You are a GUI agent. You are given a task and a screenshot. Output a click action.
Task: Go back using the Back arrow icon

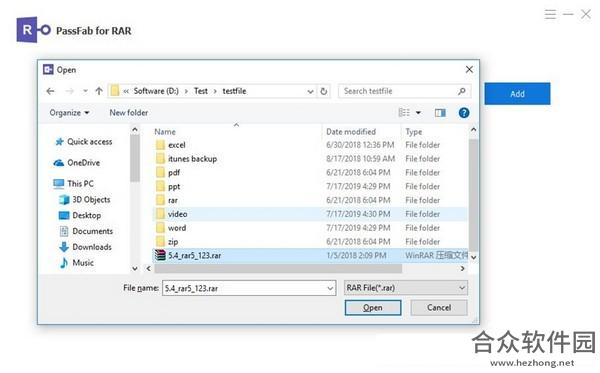[x=51, y=91]
